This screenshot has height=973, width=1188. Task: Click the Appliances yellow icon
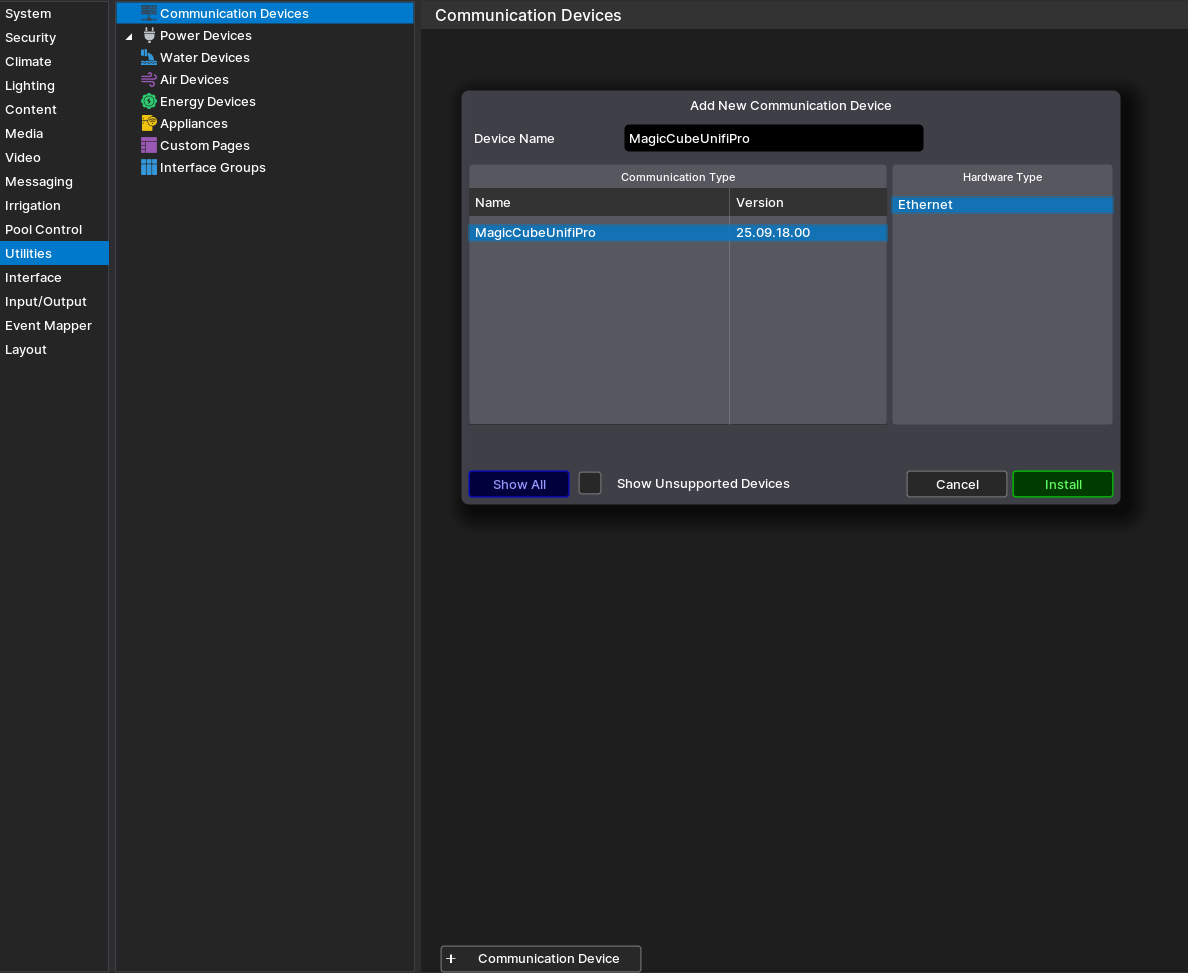pos(149,123)
